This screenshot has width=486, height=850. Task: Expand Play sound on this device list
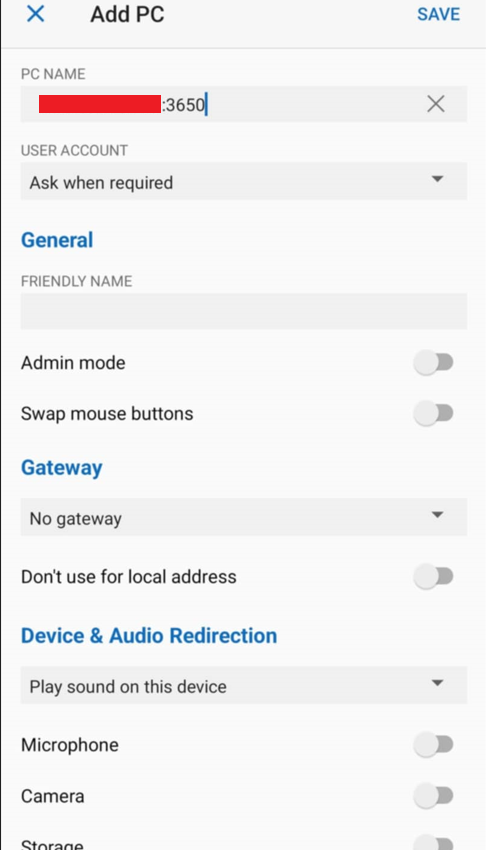coord(244,685)
